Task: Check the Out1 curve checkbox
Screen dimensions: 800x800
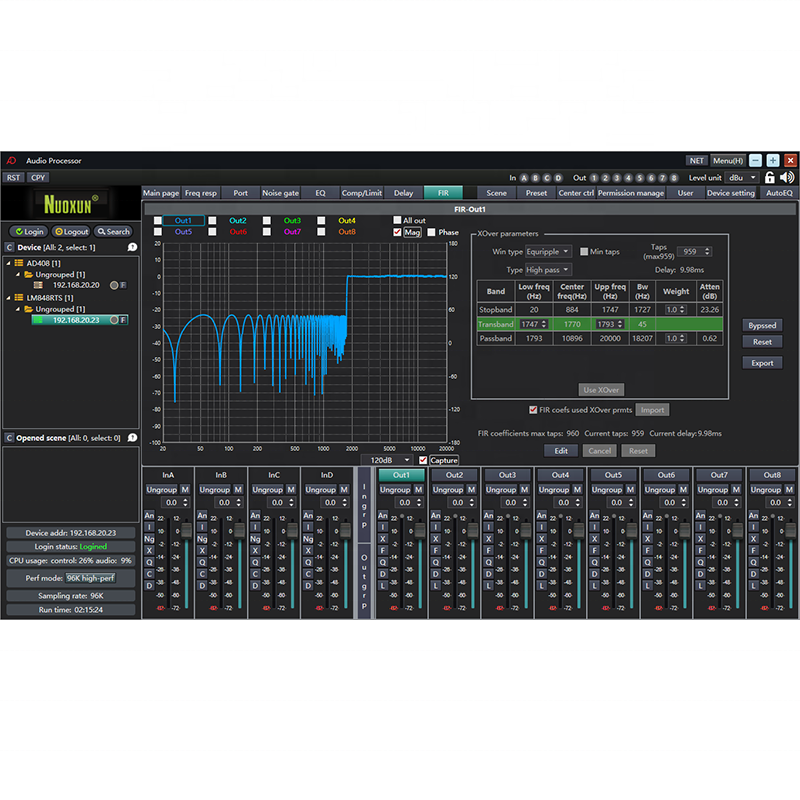Action: (158, 220)
